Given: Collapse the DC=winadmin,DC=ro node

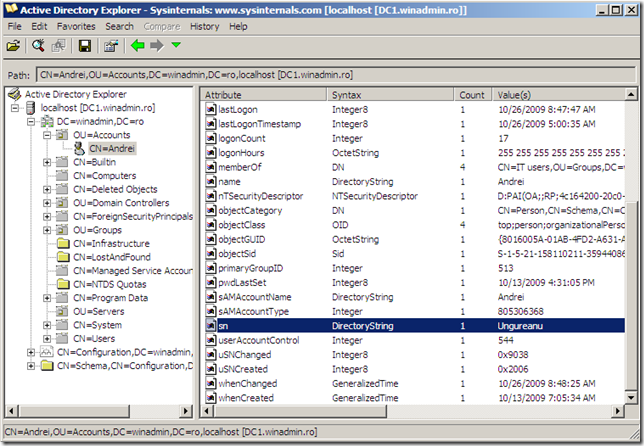Looking at the screenshot, I should click(31, 122).
